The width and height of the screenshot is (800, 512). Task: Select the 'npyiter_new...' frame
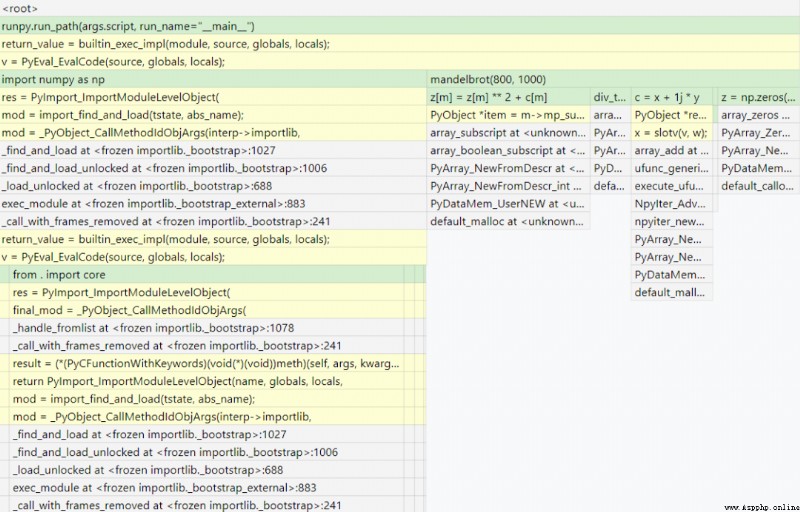click(671, 221)
